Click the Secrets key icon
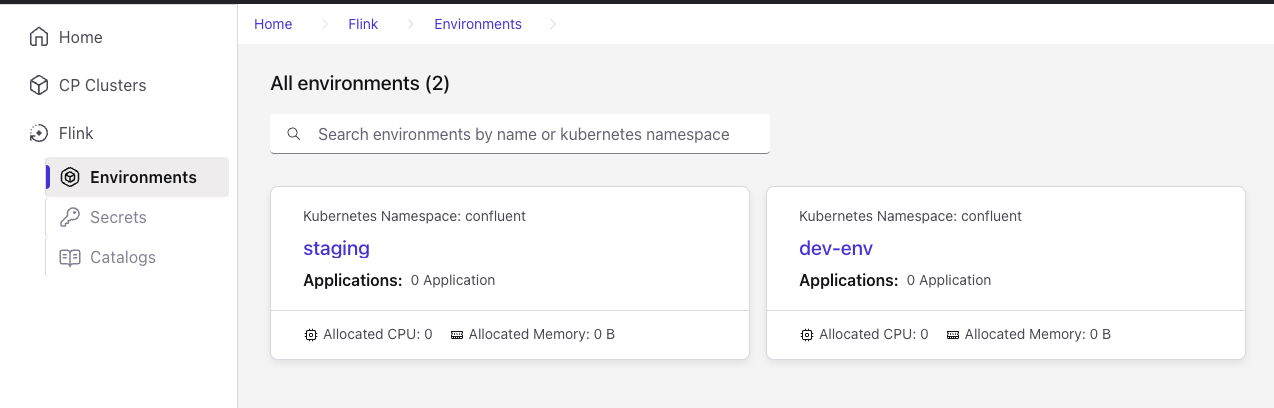The width and height of the screenshot is (1274, 408). tap(70, 217)
